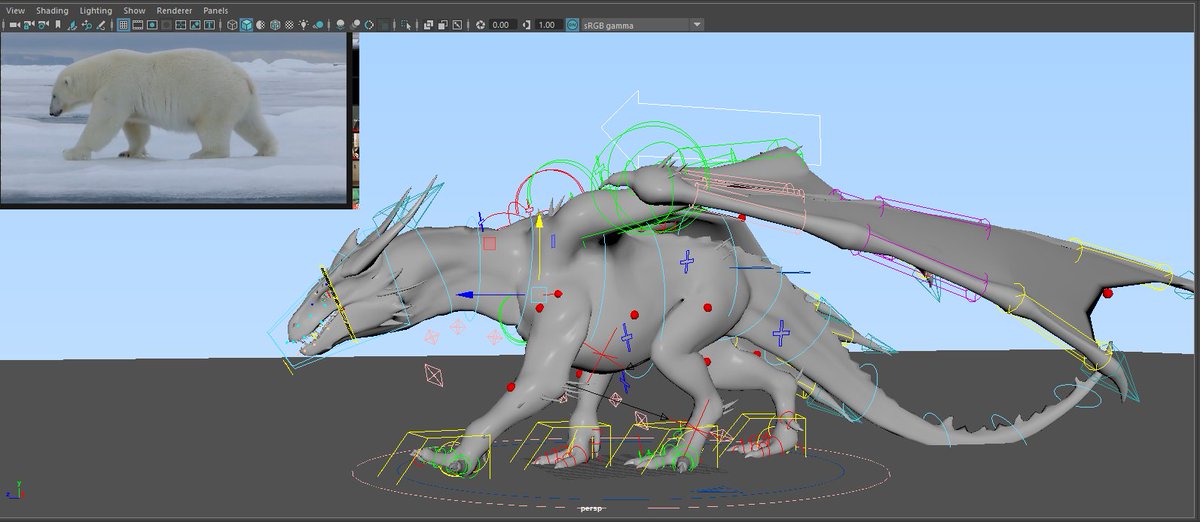Open the Lighting menu
The image size is (1200, 522).
pos(96,10)
